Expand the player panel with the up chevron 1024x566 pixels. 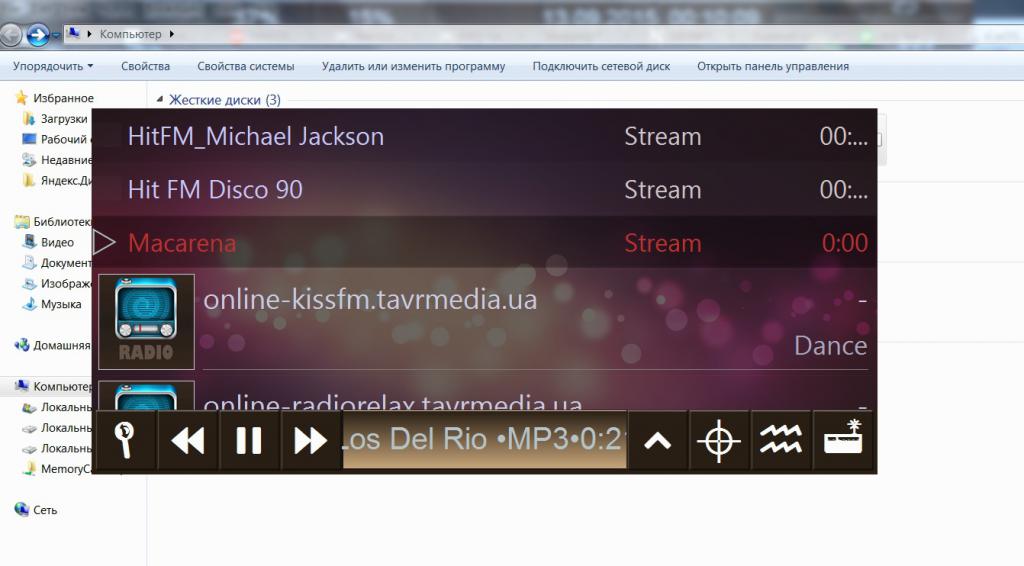click(657, 441)
